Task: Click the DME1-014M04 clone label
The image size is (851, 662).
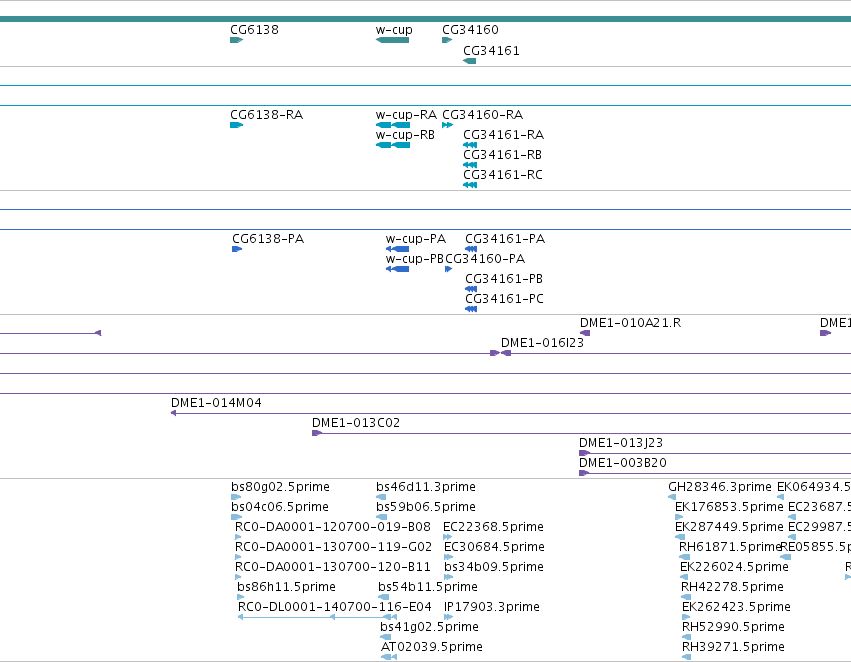Action: [x=216, y=404]
